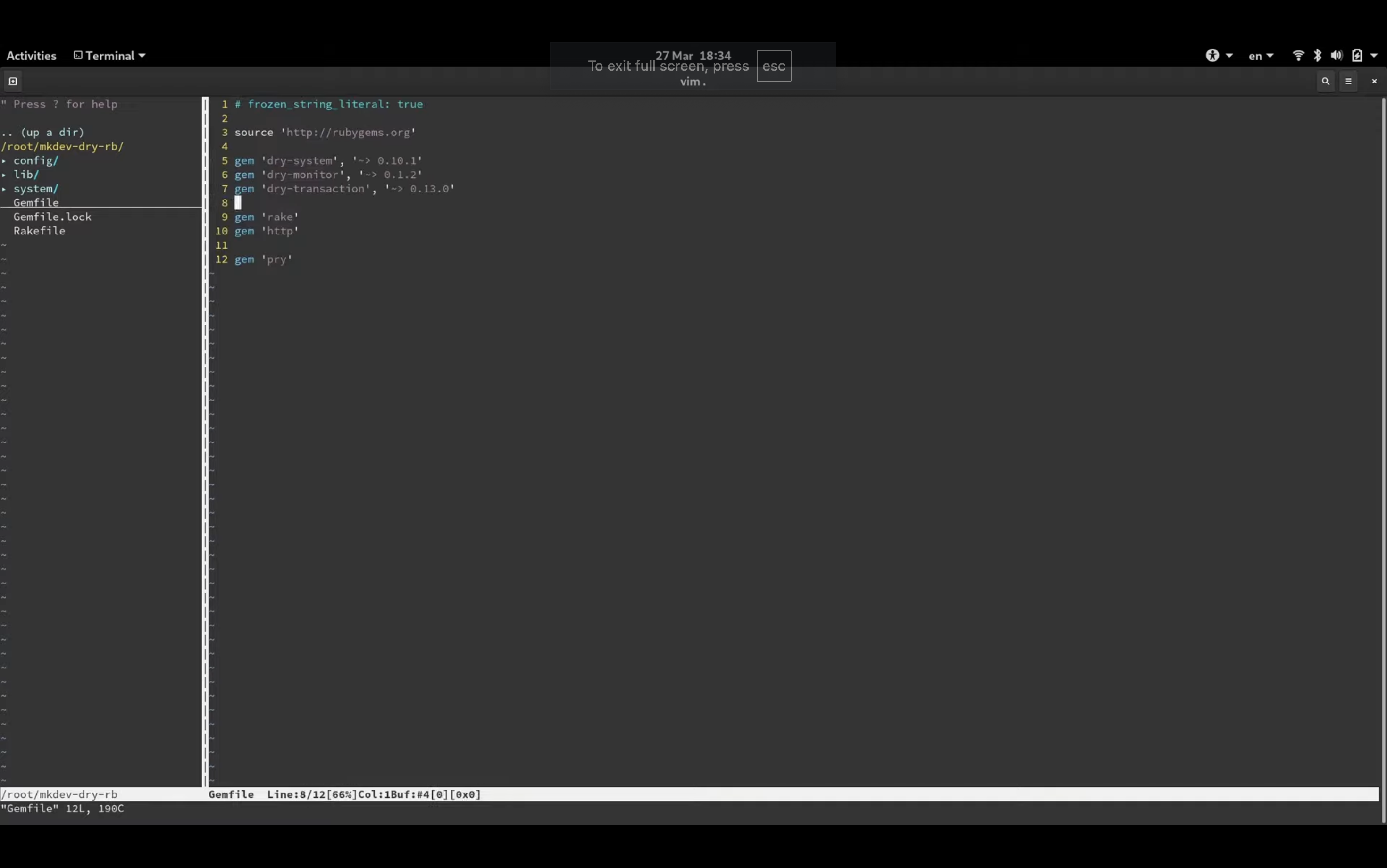Open the Activities overview
This screenshot has height=868, width=1387.
(x=31, y=56)
